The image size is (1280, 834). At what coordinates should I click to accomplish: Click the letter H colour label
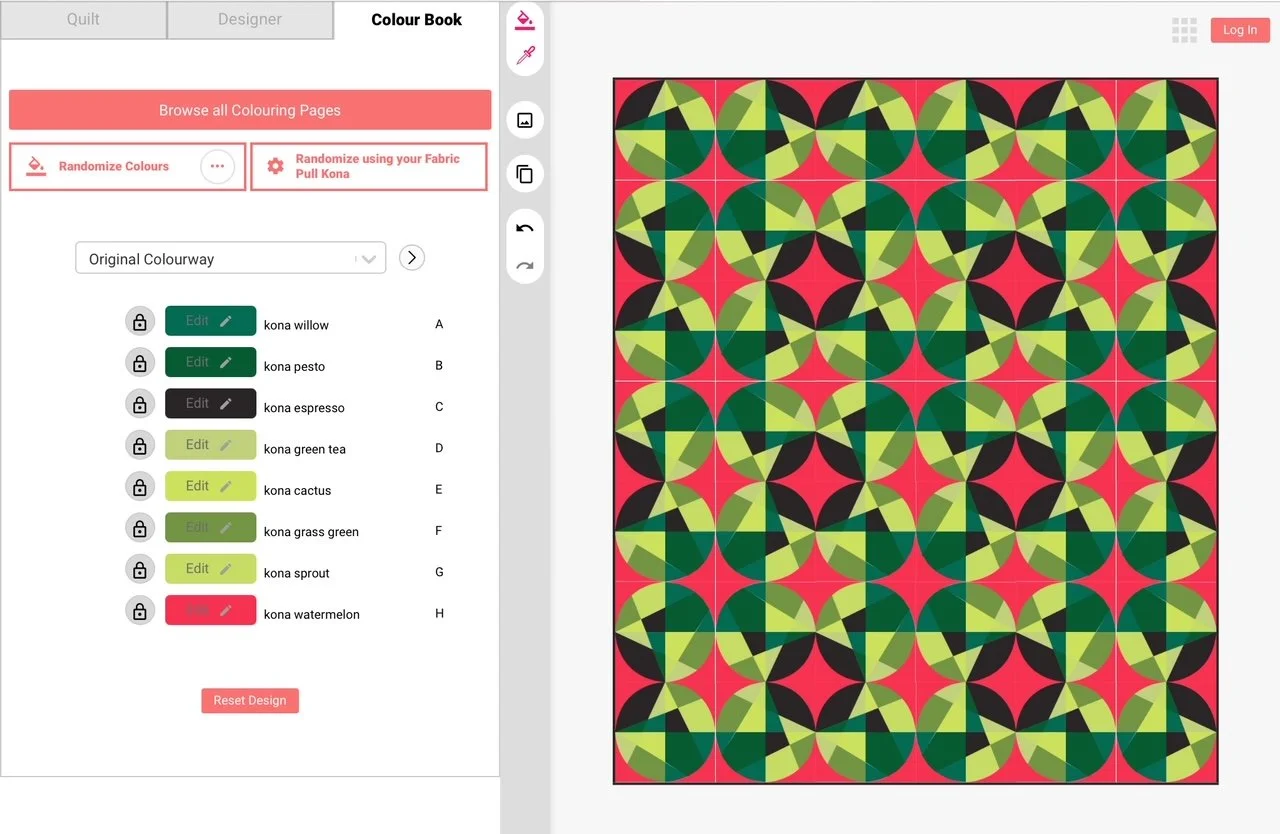(439, 613)
